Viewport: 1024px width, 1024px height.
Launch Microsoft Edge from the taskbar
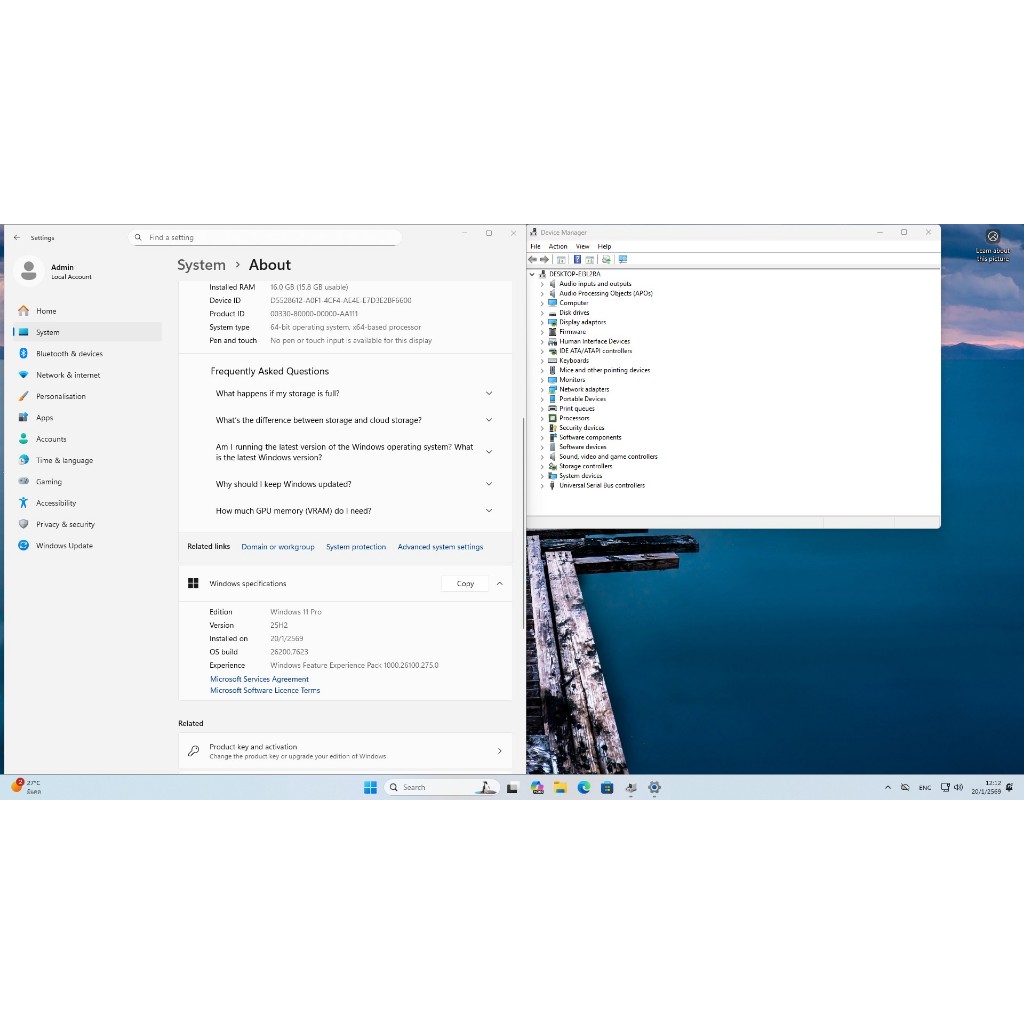583,787
